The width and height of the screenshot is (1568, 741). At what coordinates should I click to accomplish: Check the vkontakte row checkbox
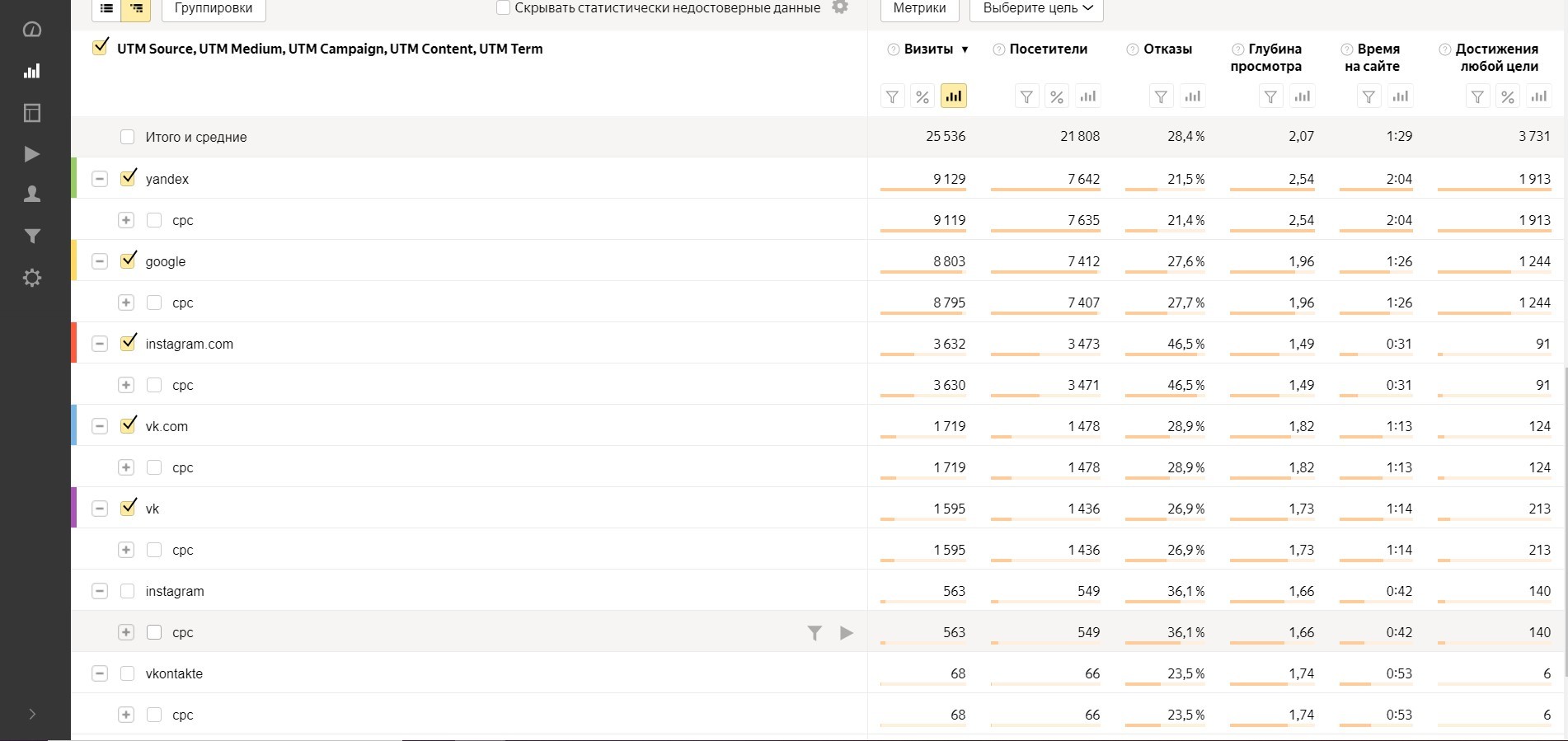pos(127,673)
